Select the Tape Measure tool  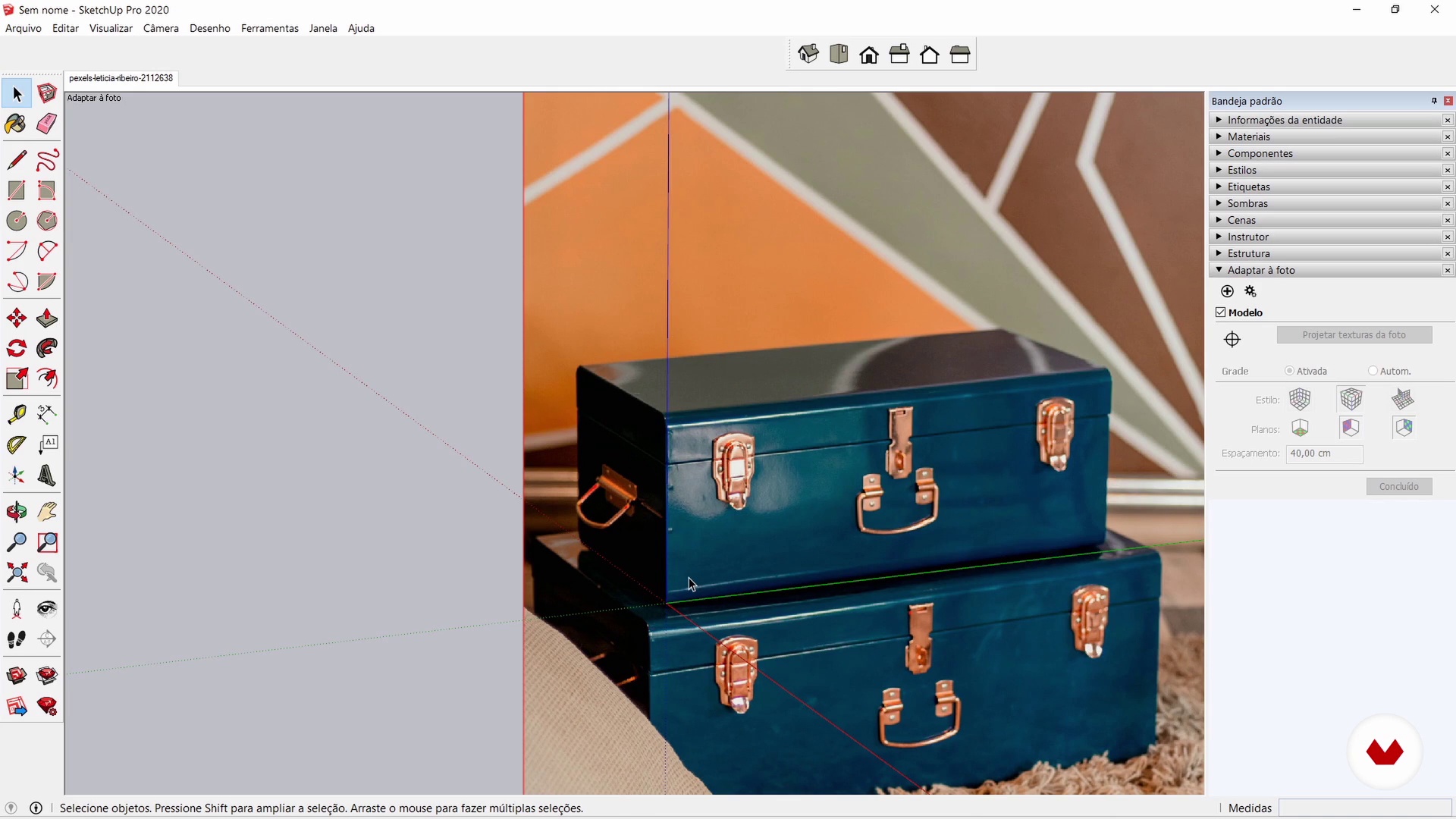pos(17,414)
